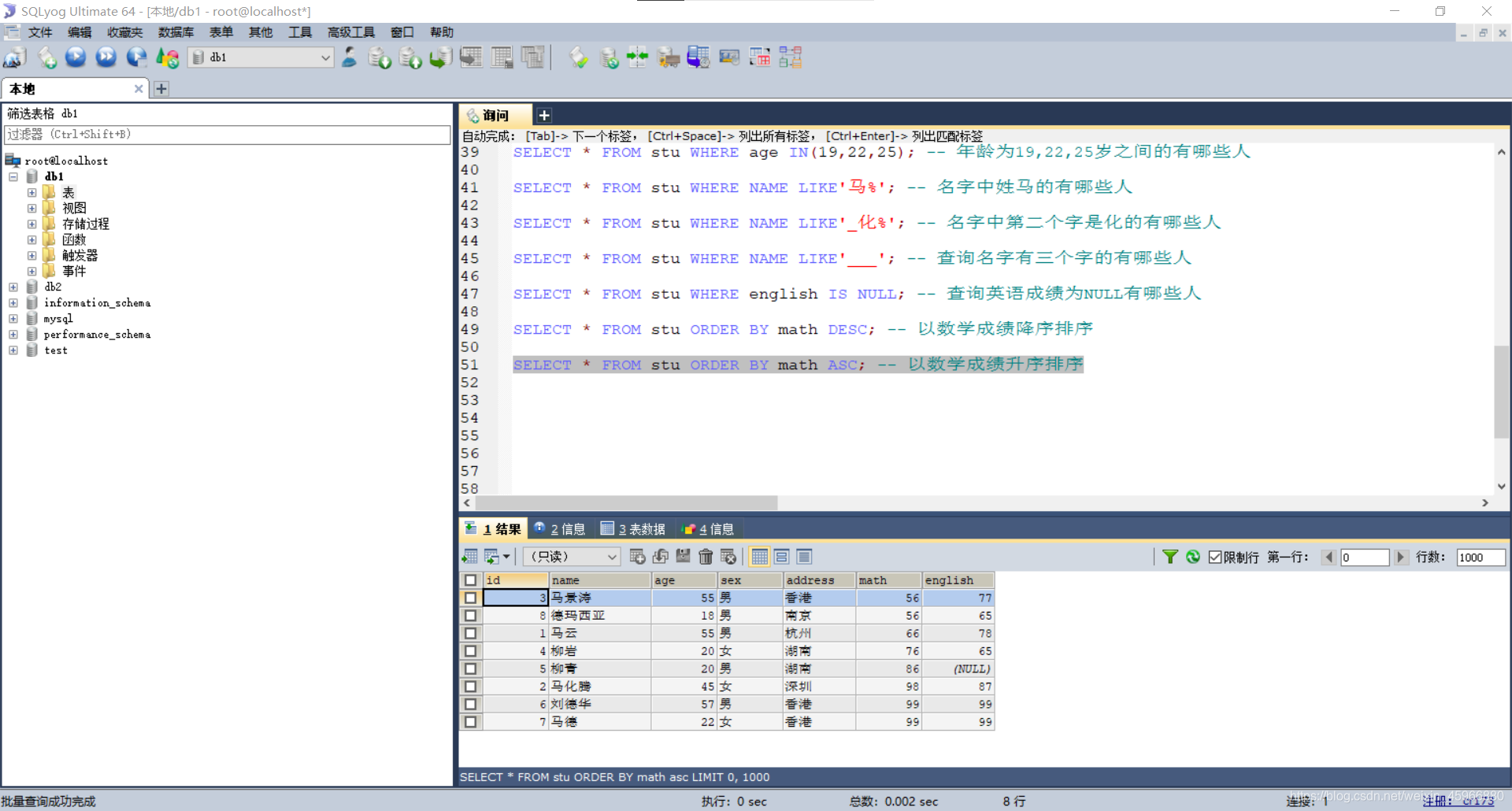Click the 注册 link in status bar
Image resolution: width=1512 pixels, height=811 pixels.
(x=1458, y=801)
